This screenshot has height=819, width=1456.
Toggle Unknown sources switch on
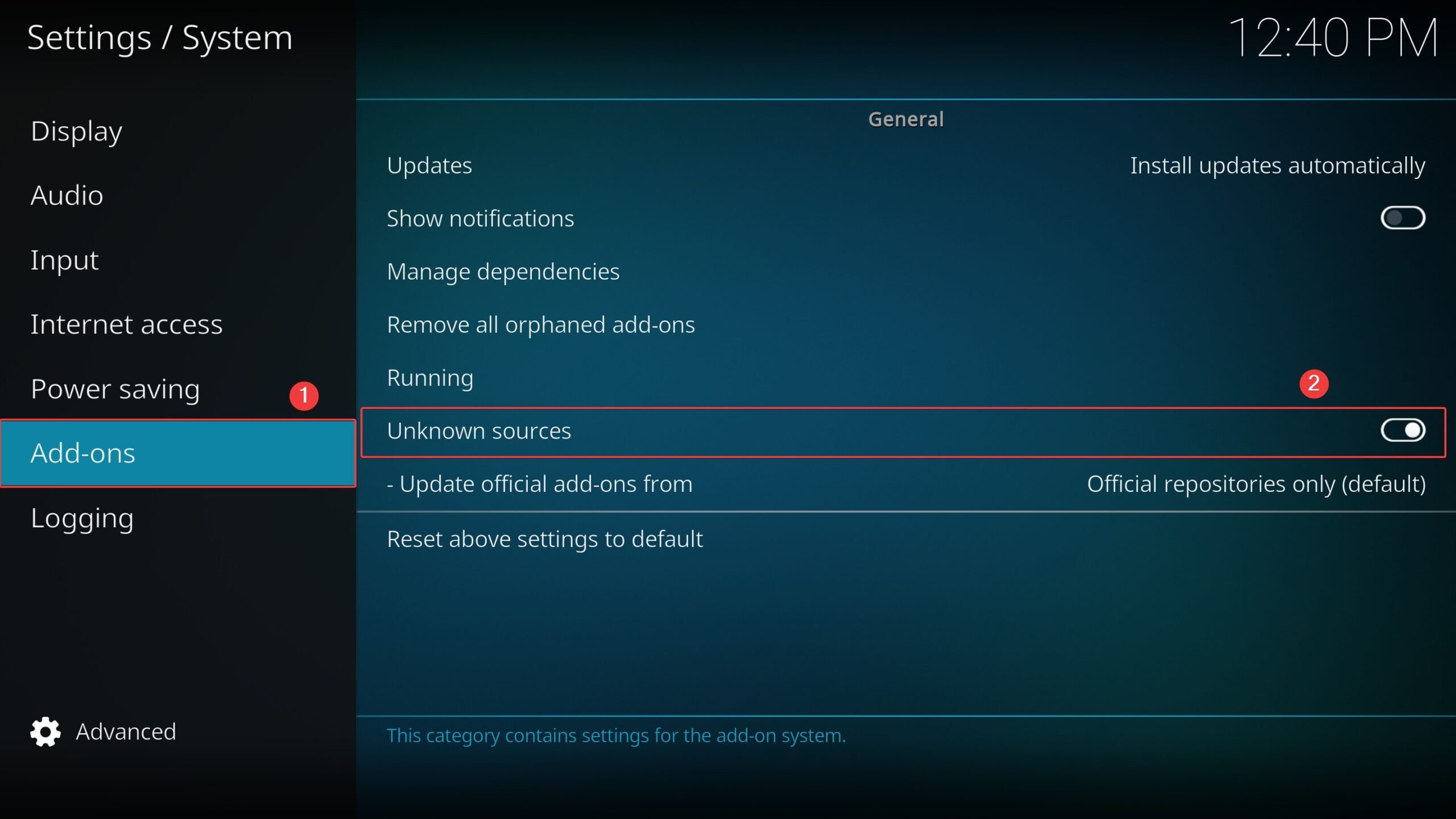coord(1403,430)
